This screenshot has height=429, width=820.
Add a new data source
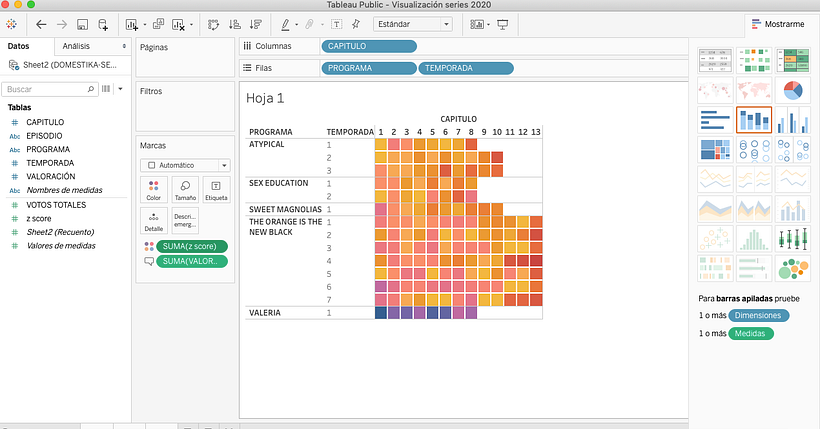click(103, 24)
